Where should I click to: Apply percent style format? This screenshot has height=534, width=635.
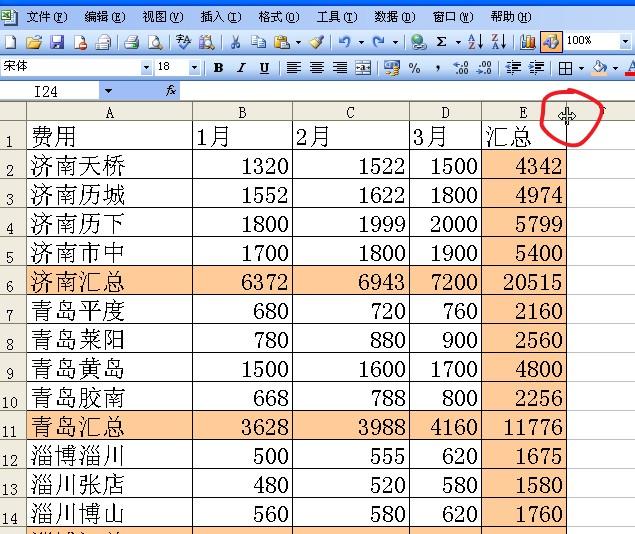click(x=414, y=68)
